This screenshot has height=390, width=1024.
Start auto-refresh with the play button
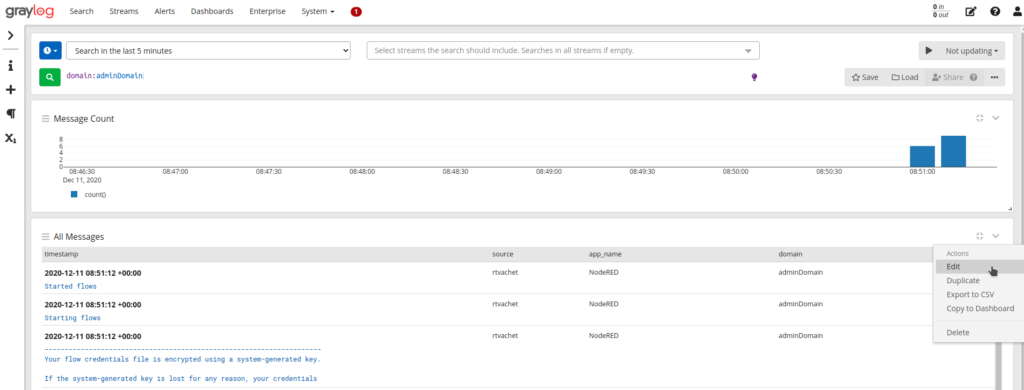click(929, 51)
